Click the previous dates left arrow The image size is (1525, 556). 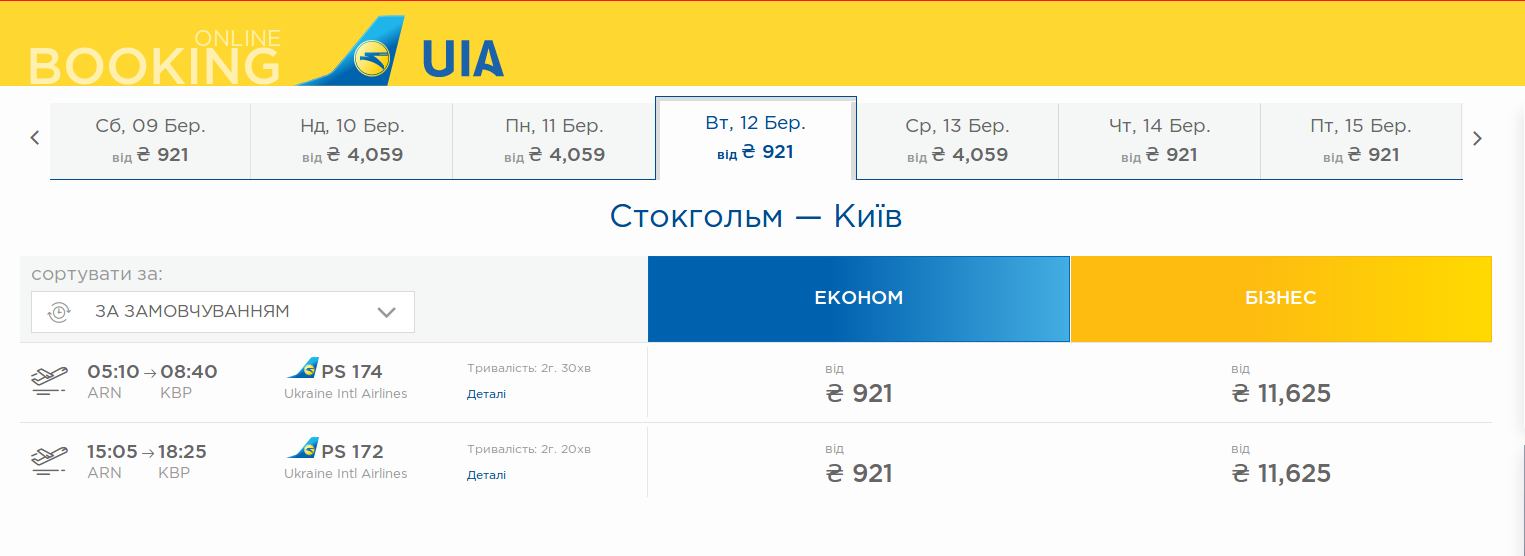point(35,138)
